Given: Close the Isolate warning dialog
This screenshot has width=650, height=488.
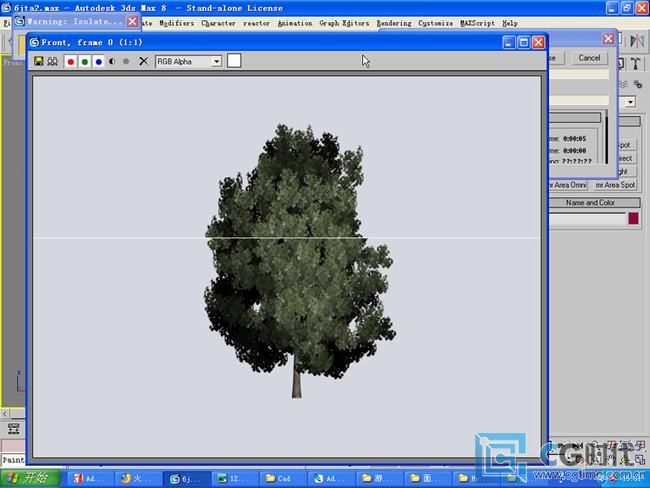Looking at the screenshot, I should 132,21.
